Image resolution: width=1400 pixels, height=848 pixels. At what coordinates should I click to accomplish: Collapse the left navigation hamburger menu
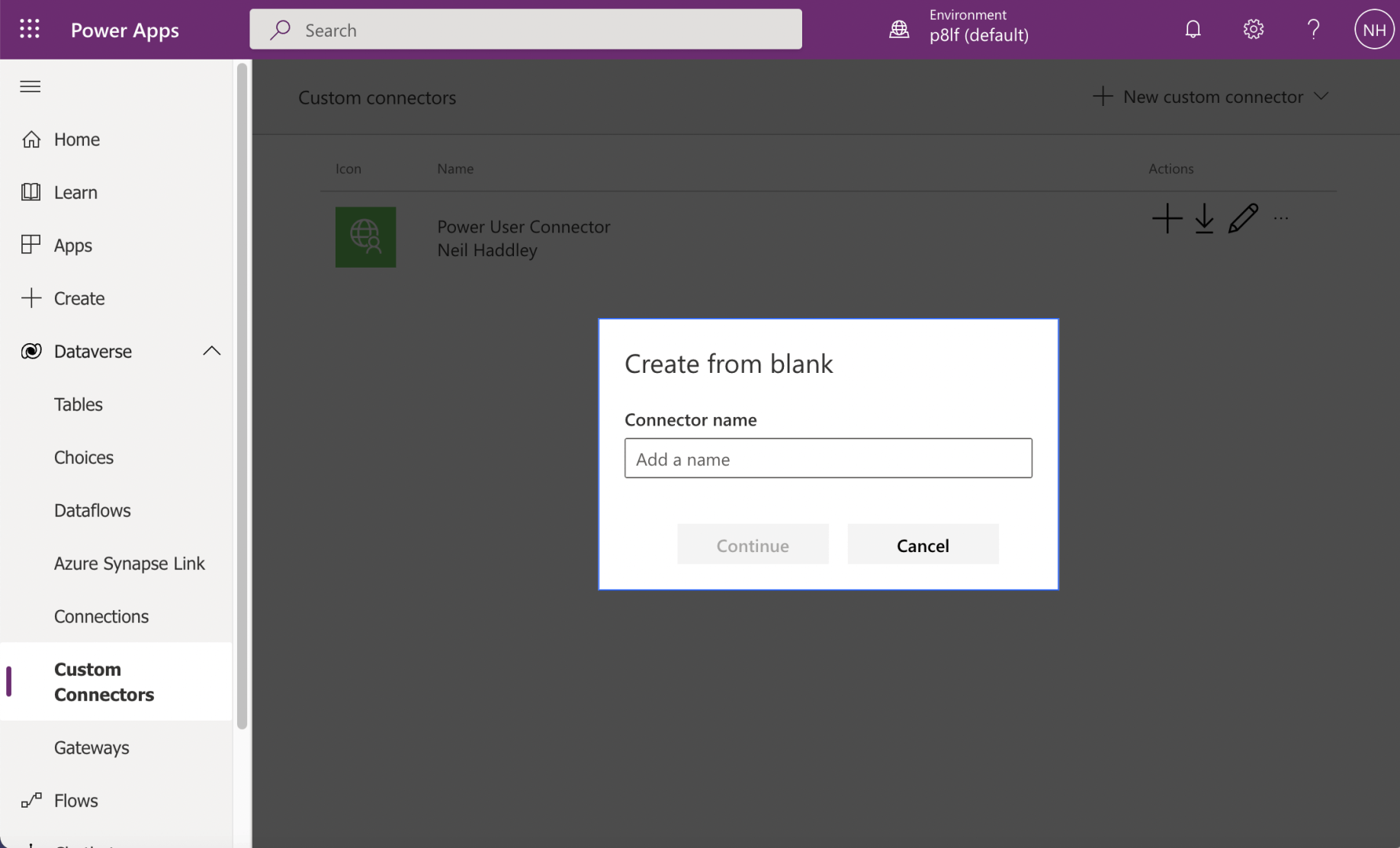point(31,86)
